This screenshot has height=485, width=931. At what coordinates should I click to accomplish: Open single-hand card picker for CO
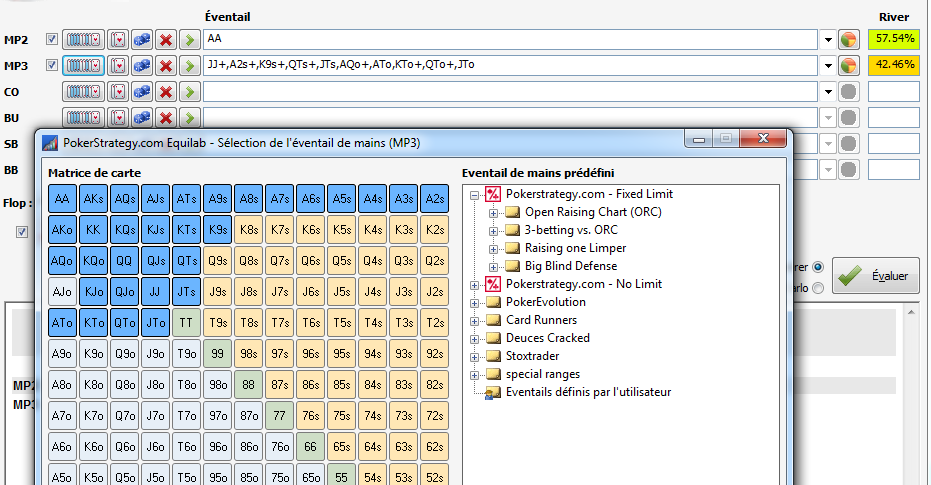coord(118,91)
